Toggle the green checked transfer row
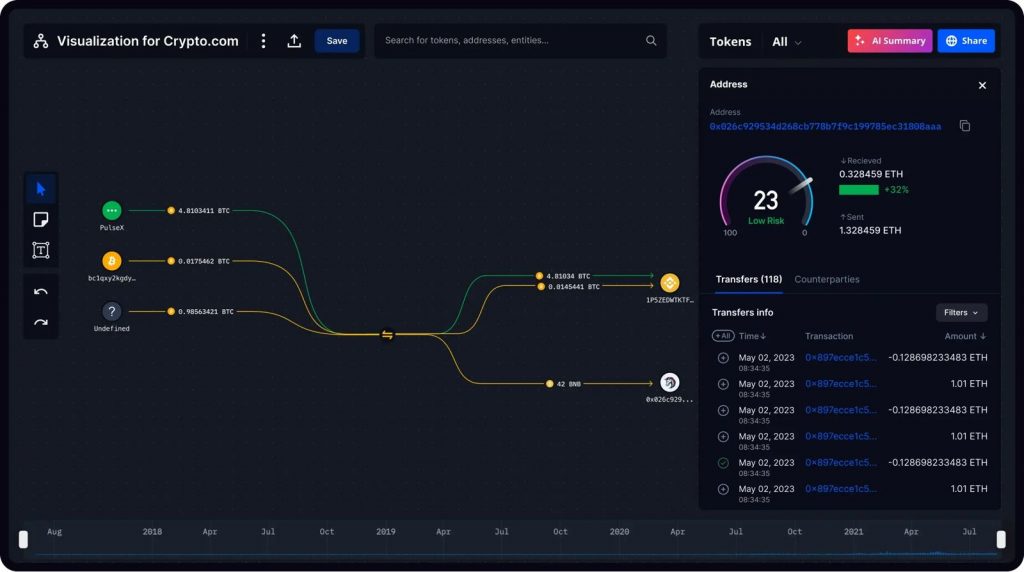The image size is (1024, 572). point(723,463)
